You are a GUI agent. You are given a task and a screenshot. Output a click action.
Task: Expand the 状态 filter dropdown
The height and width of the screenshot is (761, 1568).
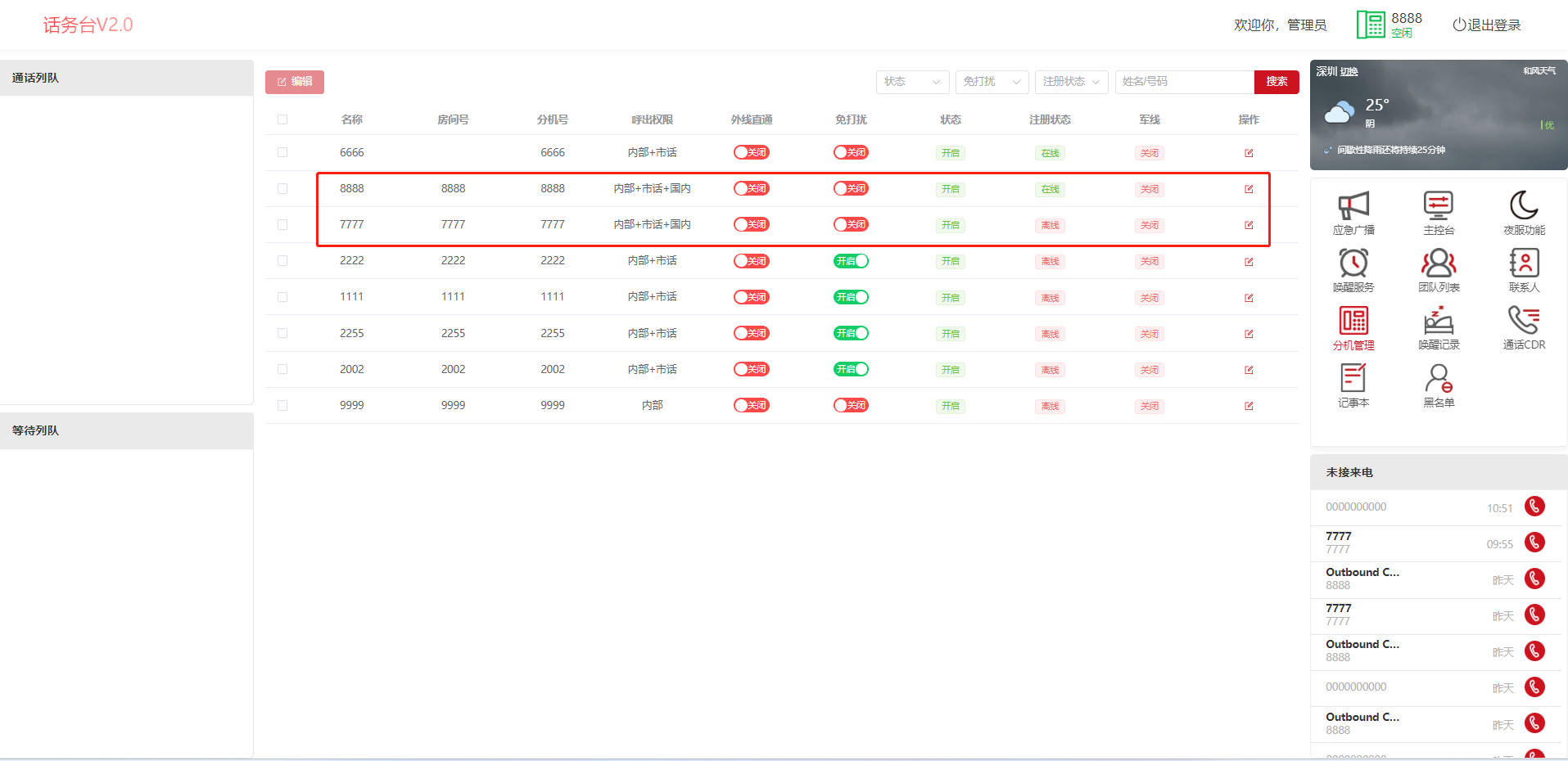point(912,82)
